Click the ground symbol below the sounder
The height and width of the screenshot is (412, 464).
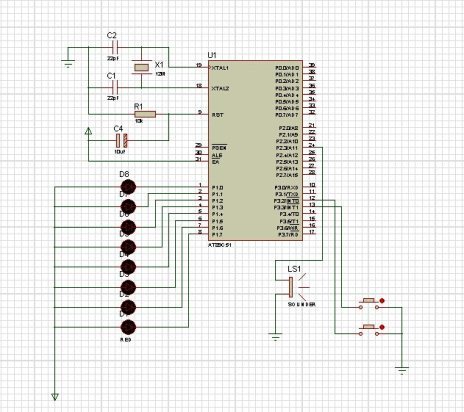coord(275,337)
